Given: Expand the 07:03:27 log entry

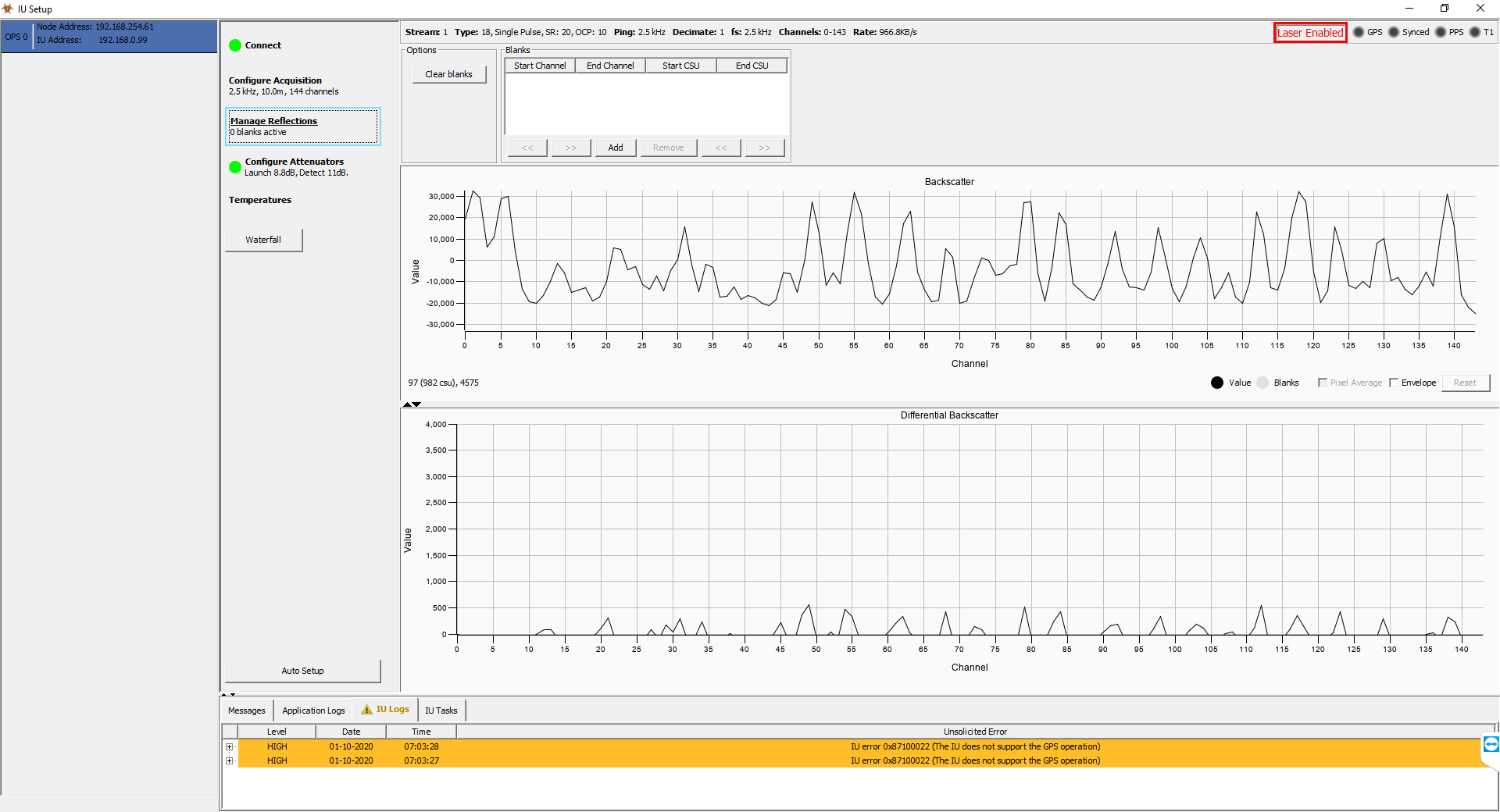Looking at the screenshot, I should click(230, 761).
